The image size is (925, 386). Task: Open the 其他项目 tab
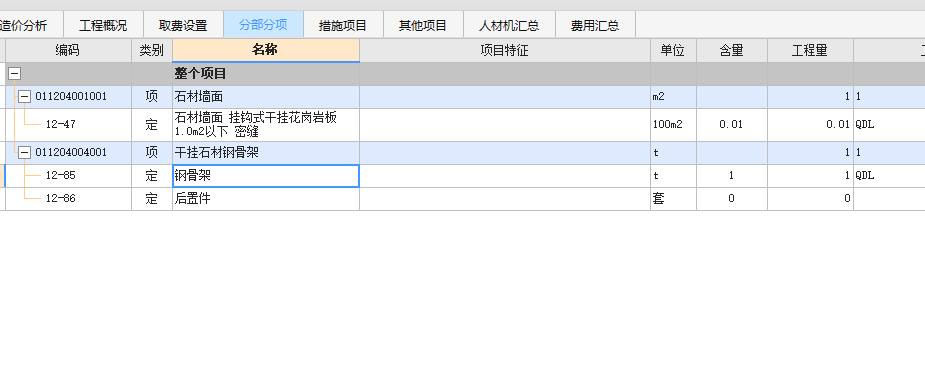(423, 25)
